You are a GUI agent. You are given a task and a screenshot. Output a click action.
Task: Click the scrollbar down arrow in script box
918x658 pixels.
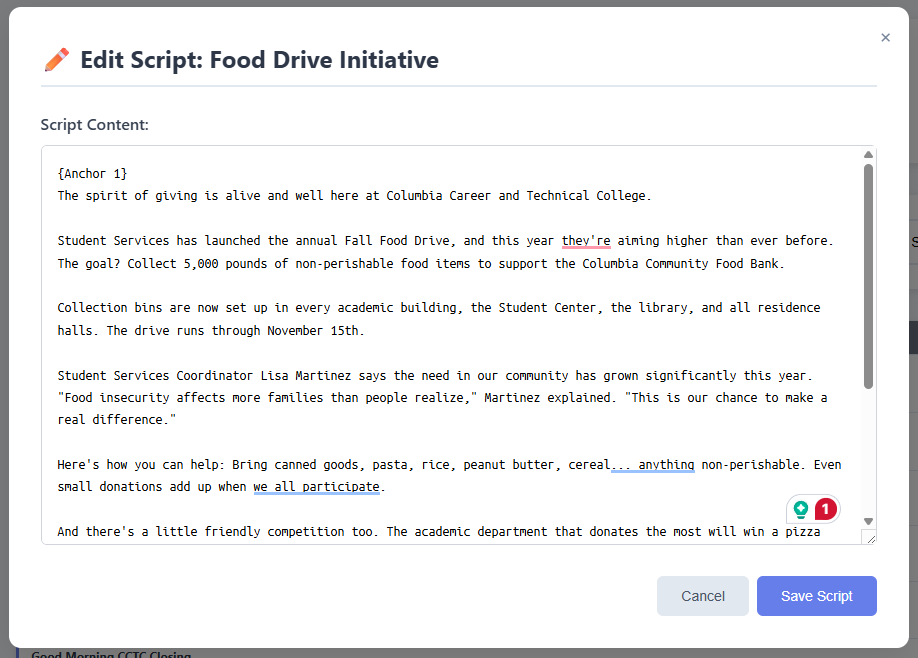[868, 521]
